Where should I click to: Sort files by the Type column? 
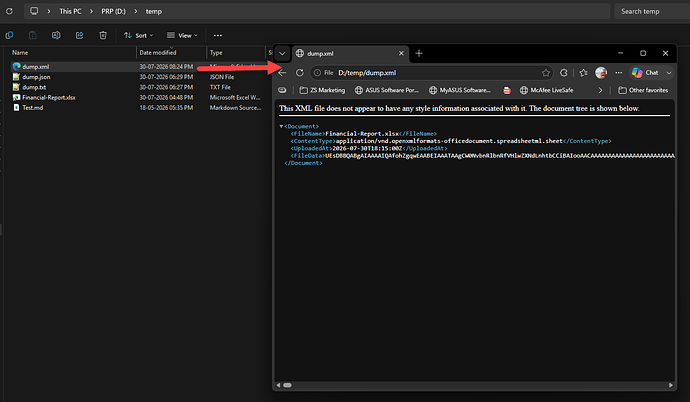[x=216, y=52]
